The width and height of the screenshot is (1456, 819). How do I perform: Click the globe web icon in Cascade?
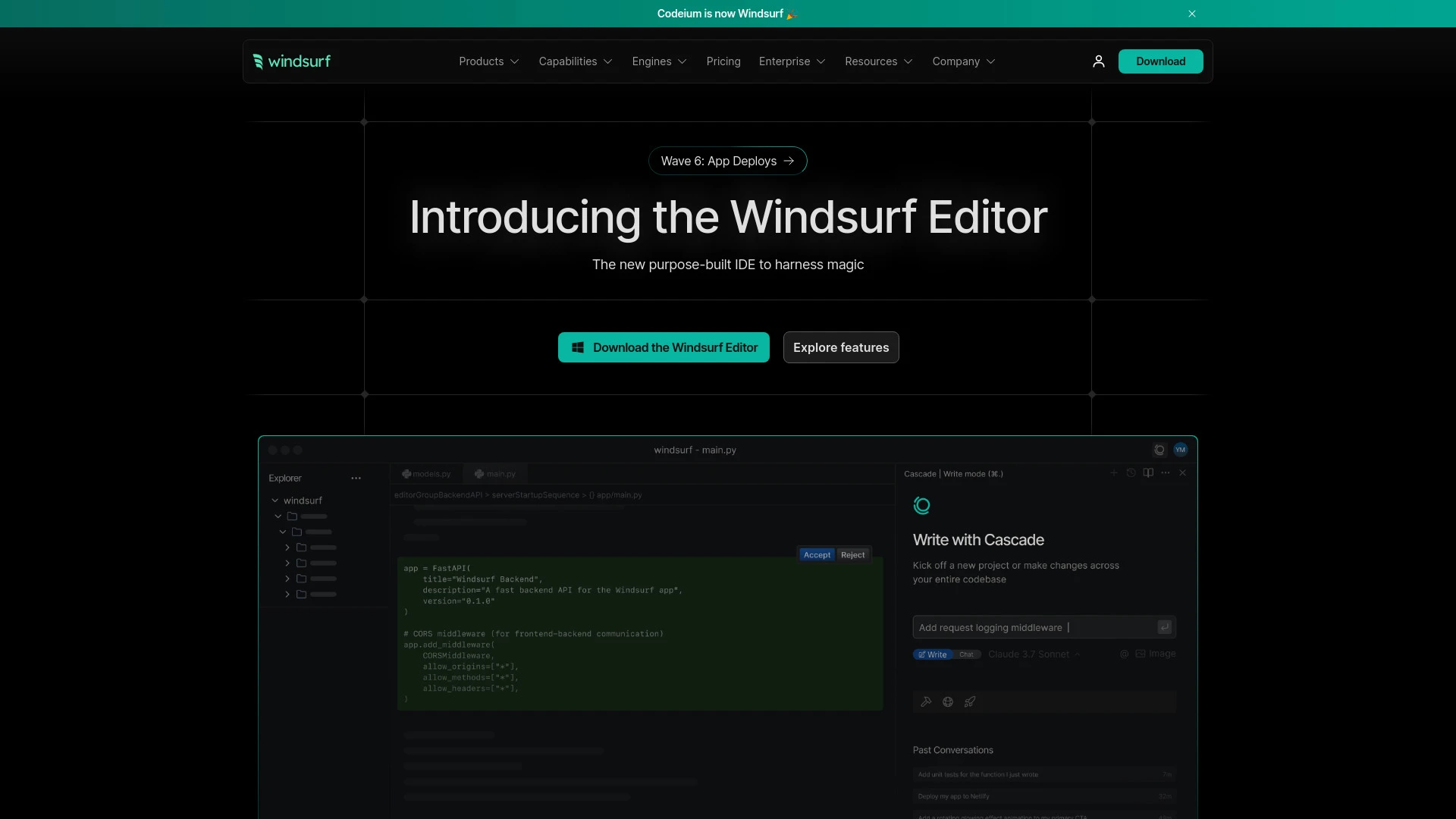click(948, 702)
